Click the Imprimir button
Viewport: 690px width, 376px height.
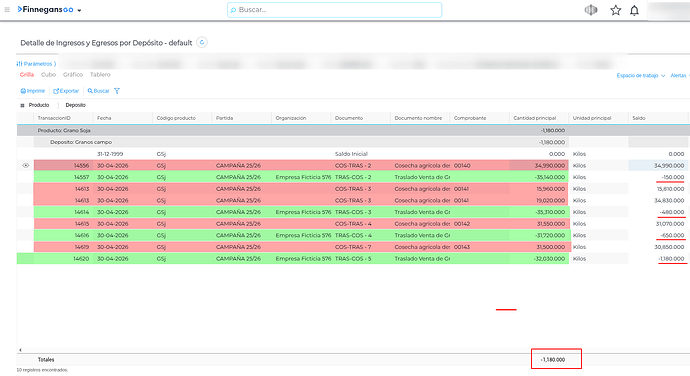[33, 91]
